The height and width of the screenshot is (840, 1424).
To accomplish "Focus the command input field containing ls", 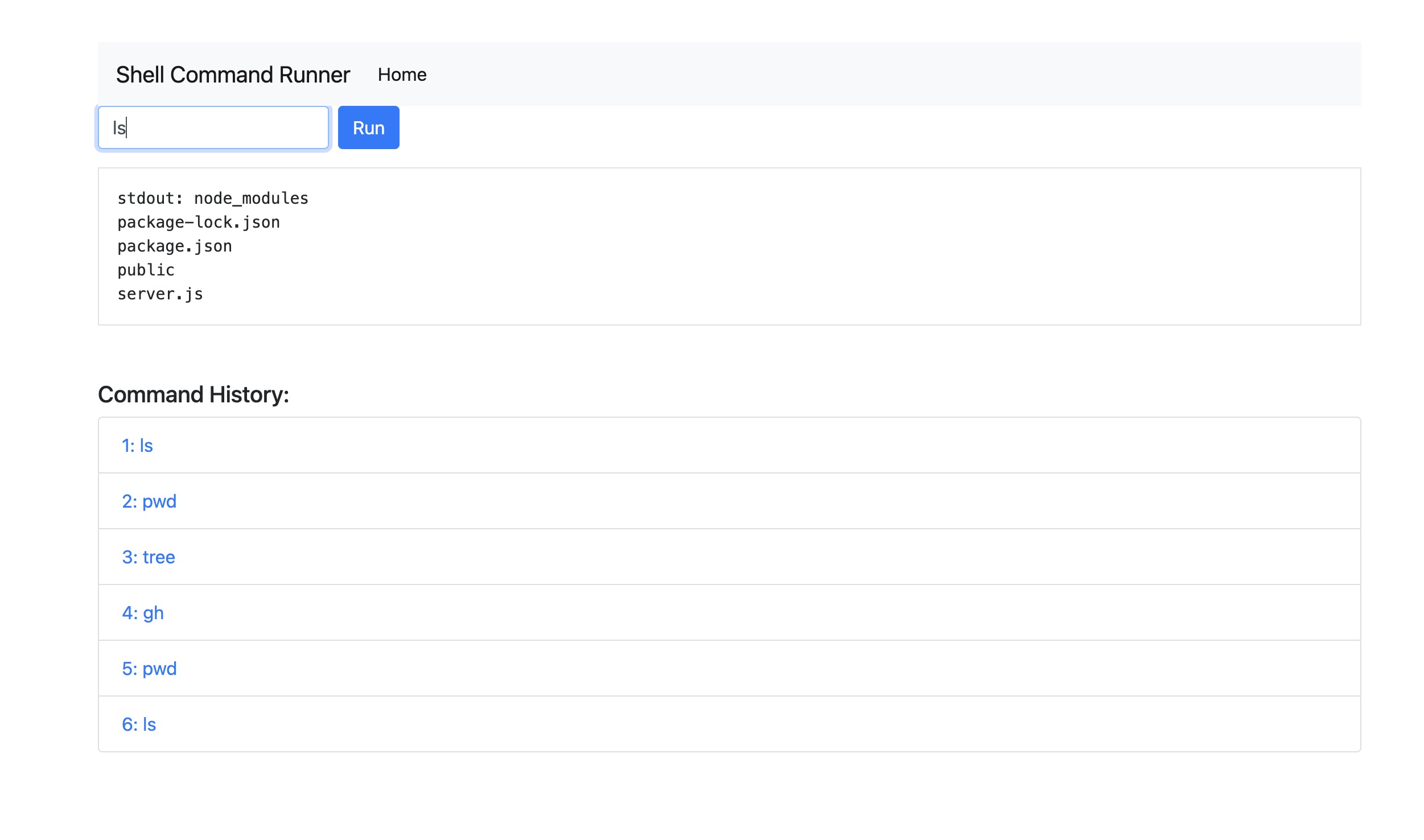I will point(213,127).
